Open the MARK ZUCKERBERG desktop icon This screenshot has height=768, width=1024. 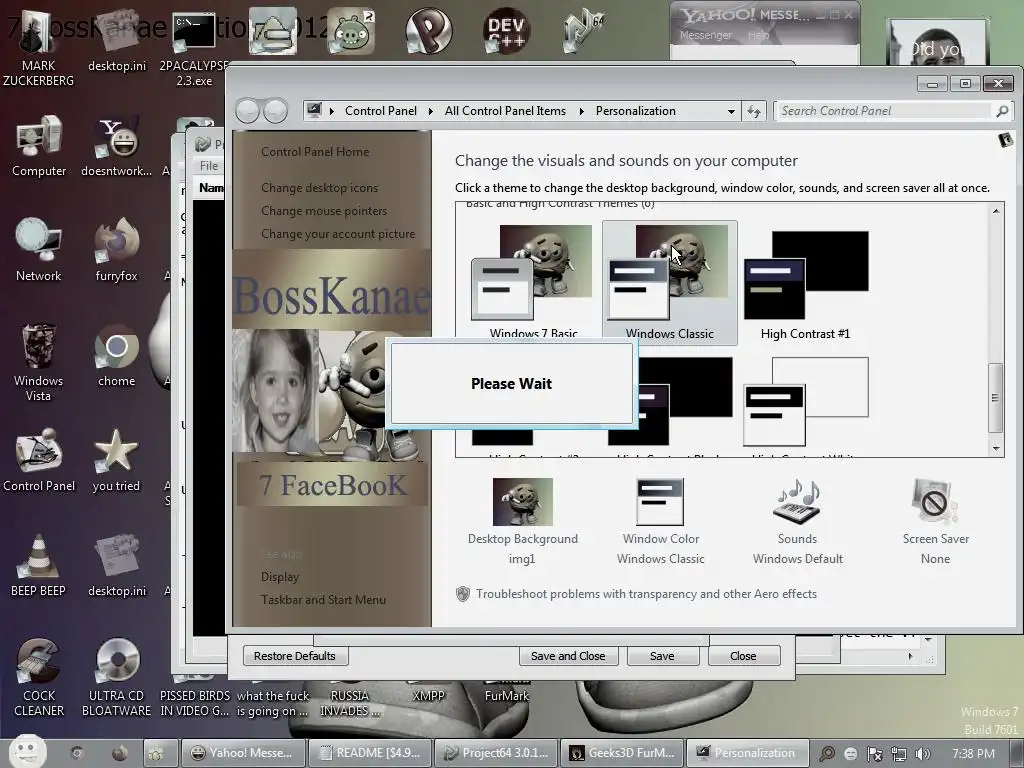[x=38, y=49]
